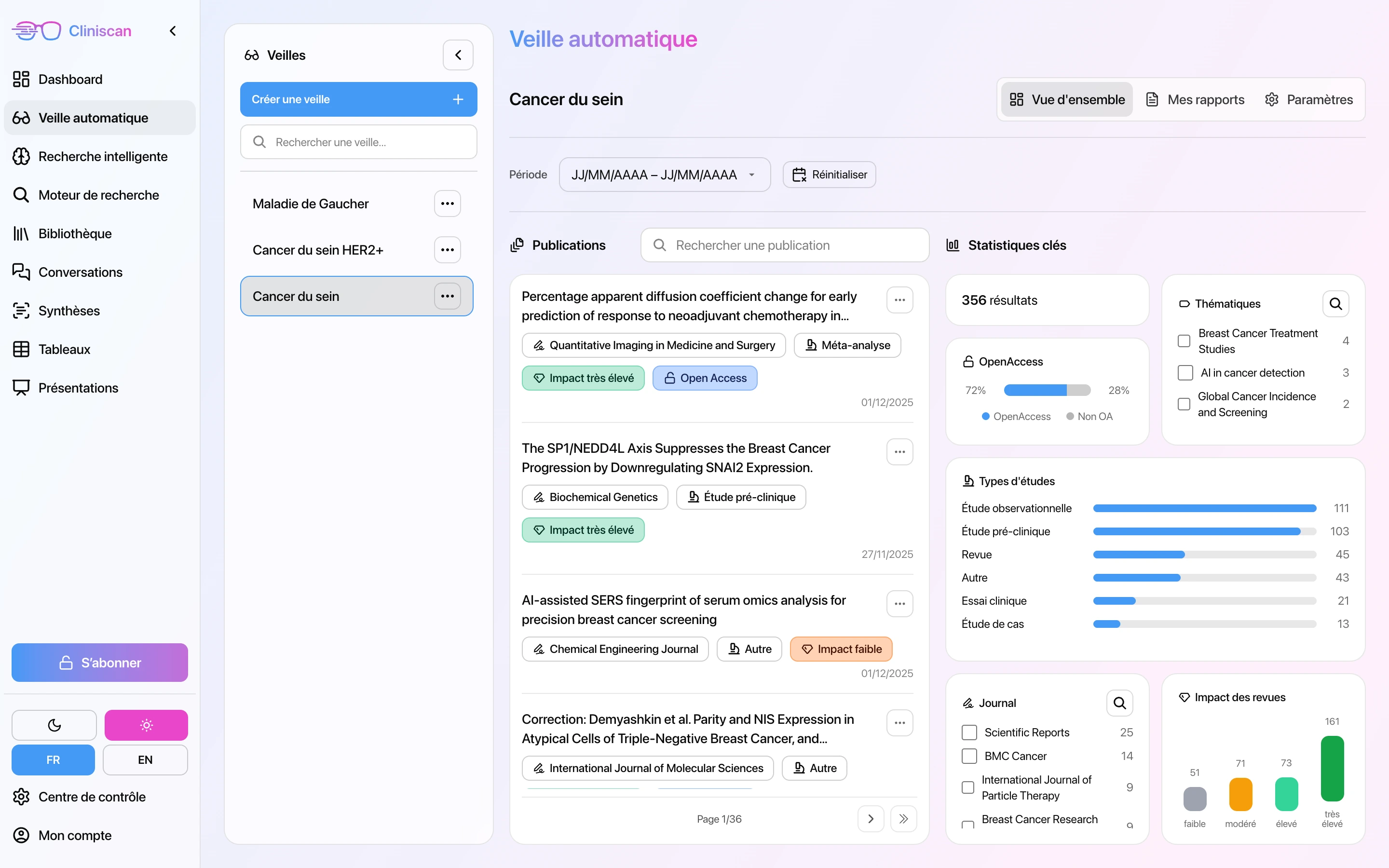Viewport: 1389px width, 868px height.
Task: Check the Breast Cancer Treatment Studies thematic
Action: 1184,340
